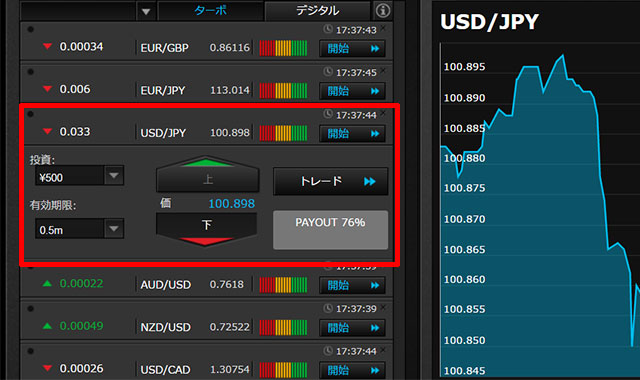Toggle the round dot on the USD/CAD row
The image size is (640, 380).
click(31, 351)
